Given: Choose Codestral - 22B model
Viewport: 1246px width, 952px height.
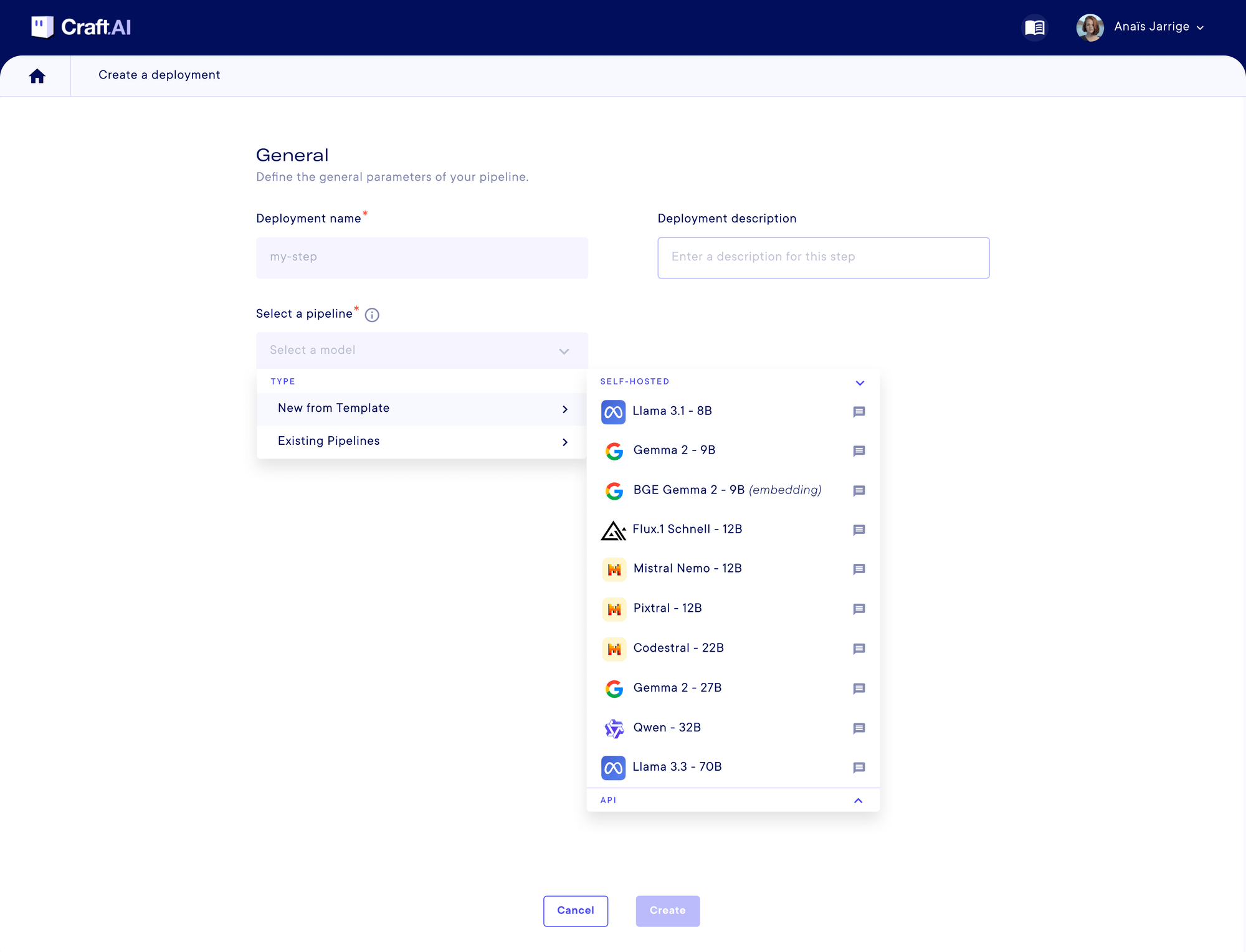Looking at the screenshot, I should 733,649.
